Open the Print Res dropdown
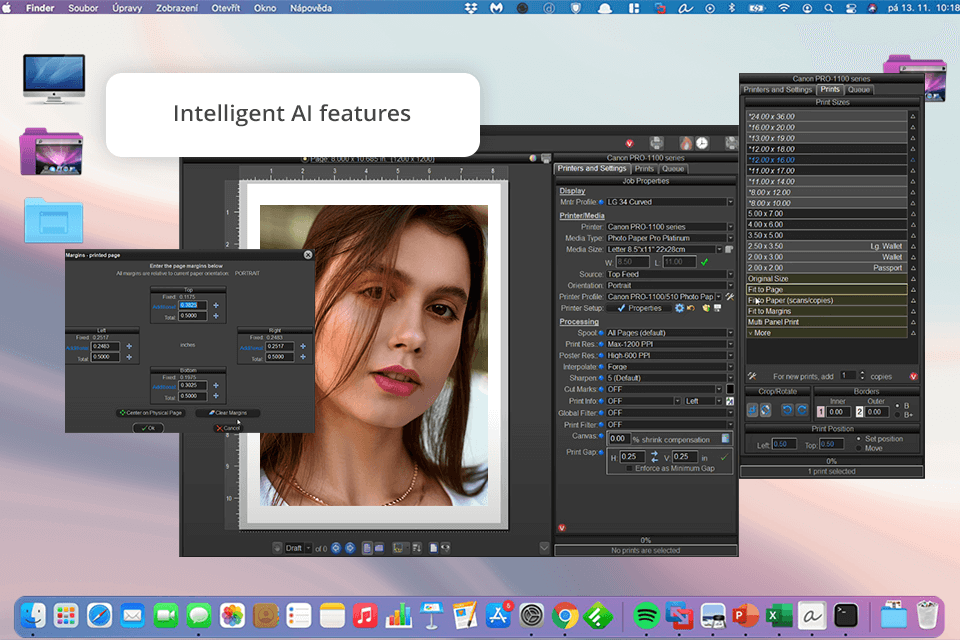This screenshot has height=640, width=960. point(730,344)
